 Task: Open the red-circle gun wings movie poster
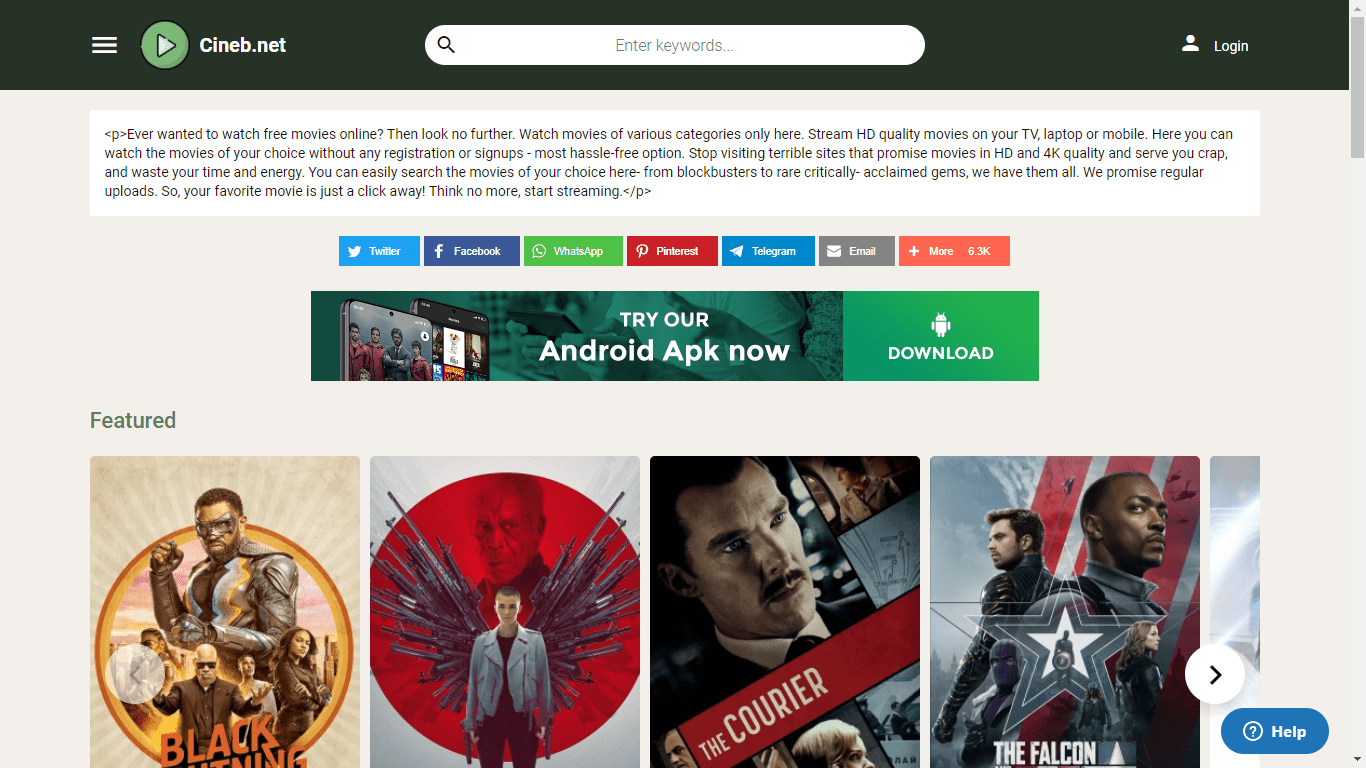505,612
